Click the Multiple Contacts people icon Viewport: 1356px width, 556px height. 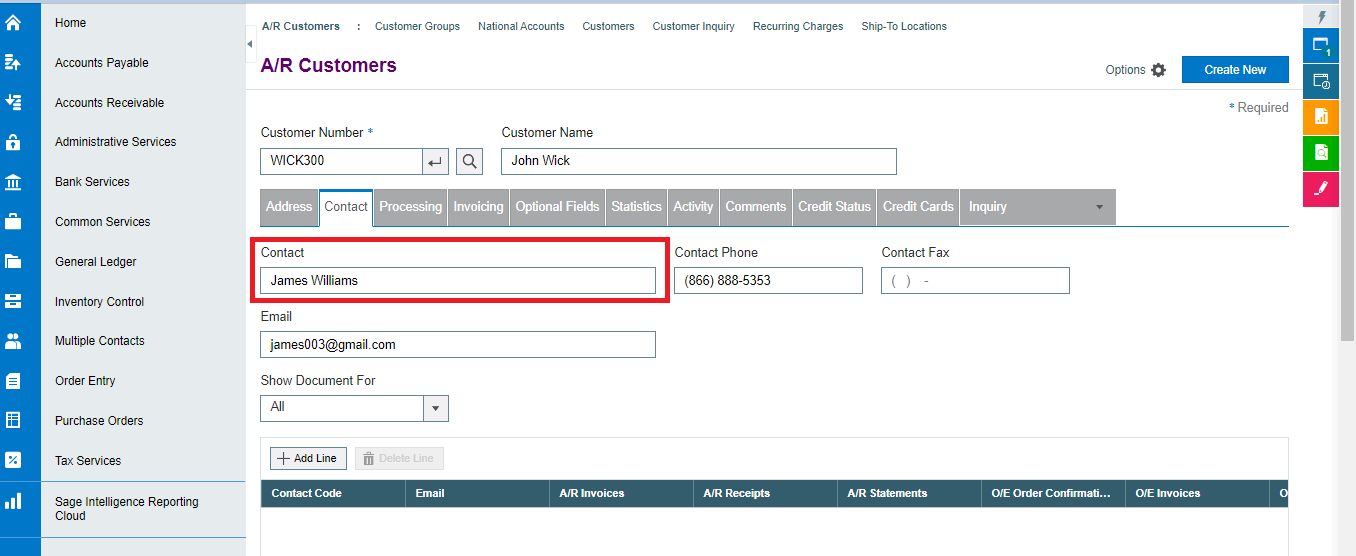tap(13, 341)
